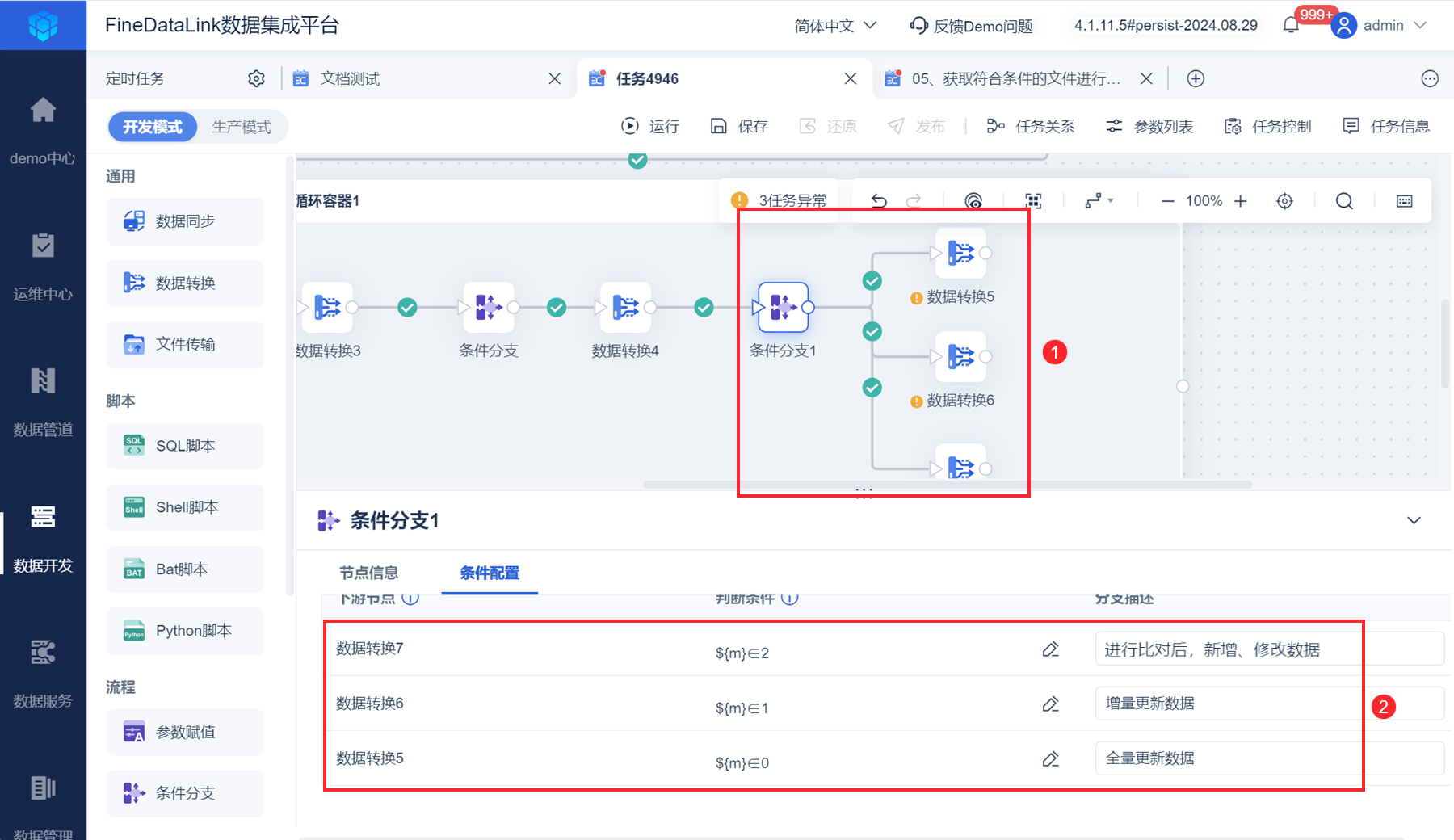The width and height of the screenshot is (1454, 840).
Task: Select the 数据同步 component
Action: coord(185,221)
